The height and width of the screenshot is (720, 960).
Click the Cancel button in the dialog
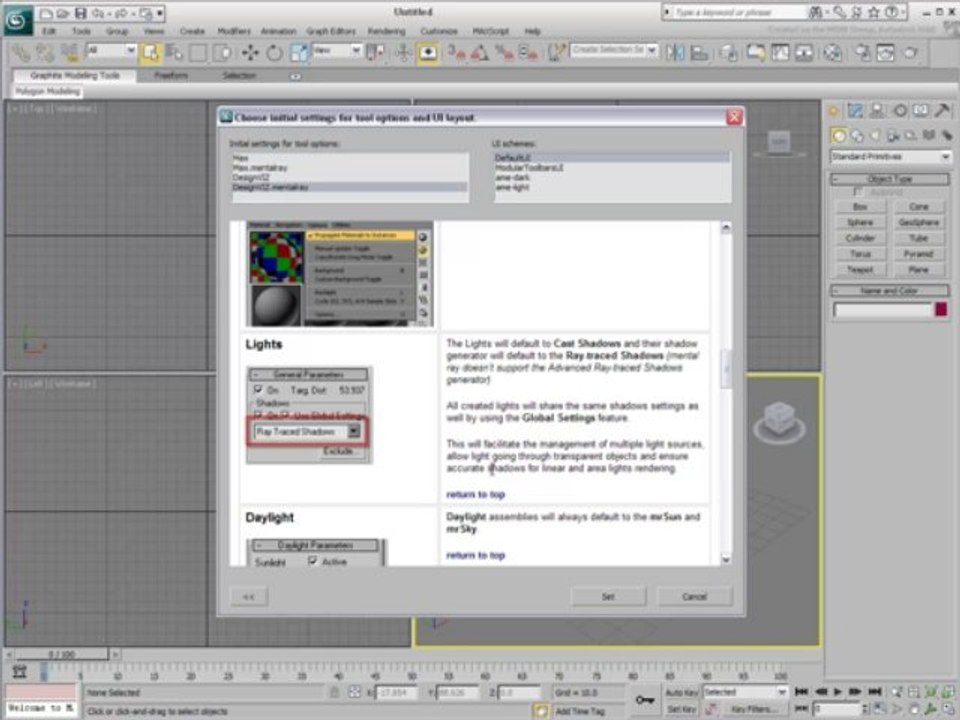694,596
